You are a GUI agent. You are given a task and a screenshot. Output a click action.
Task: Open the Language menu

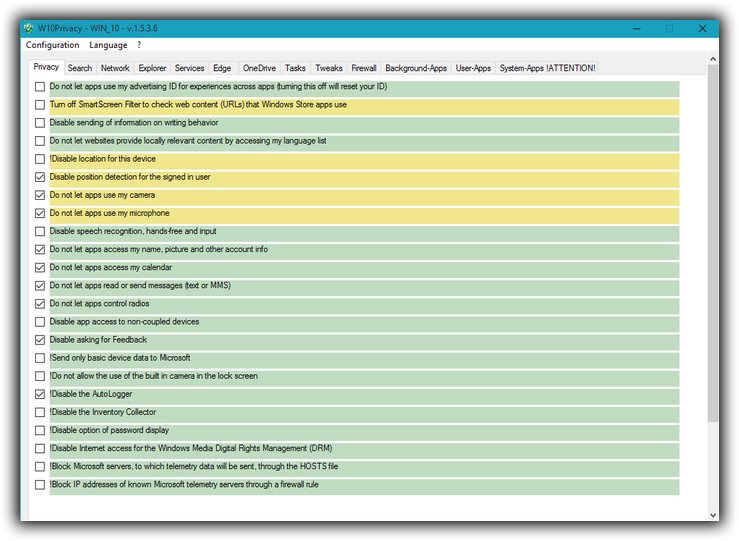pyautogui.click(x=108, y=45)
